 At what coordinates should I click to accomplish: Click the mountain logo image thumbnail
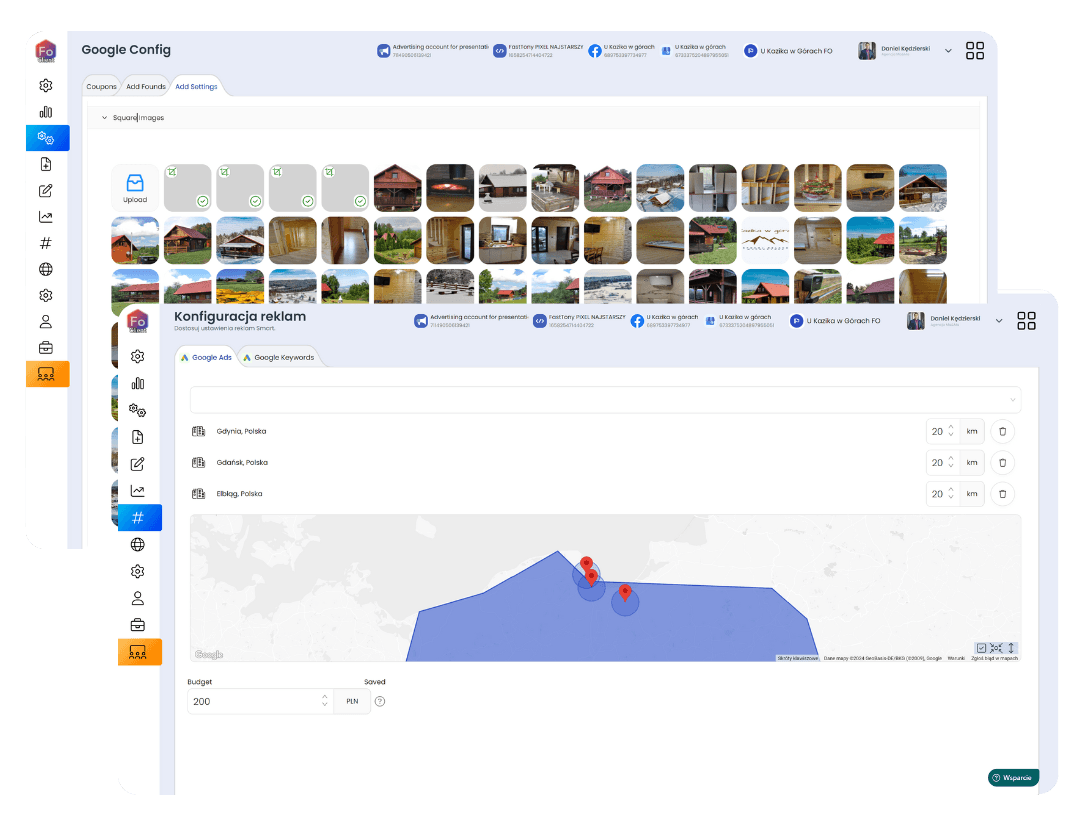coord(765,240)
